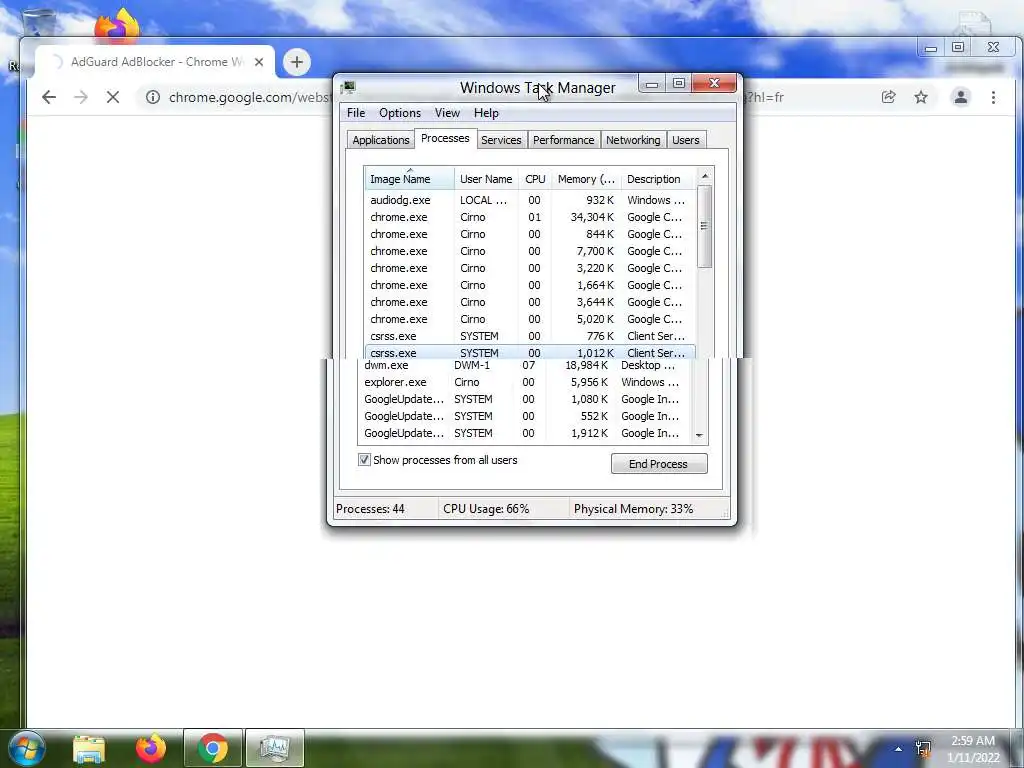Select csrss.exe using 776 K
This screenshot has width=1024, height=768.
[x=530, y=336]
